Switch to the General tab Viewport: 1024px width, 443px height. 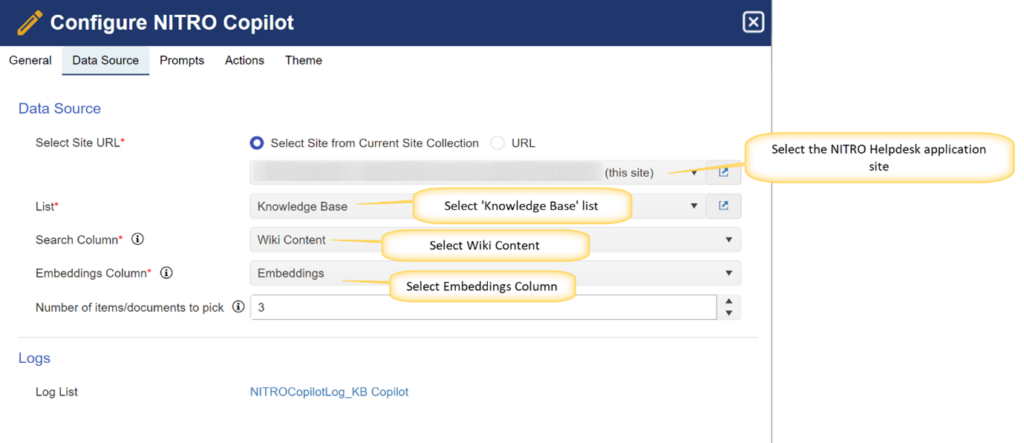pyautogui.click(x=30, y=60)
